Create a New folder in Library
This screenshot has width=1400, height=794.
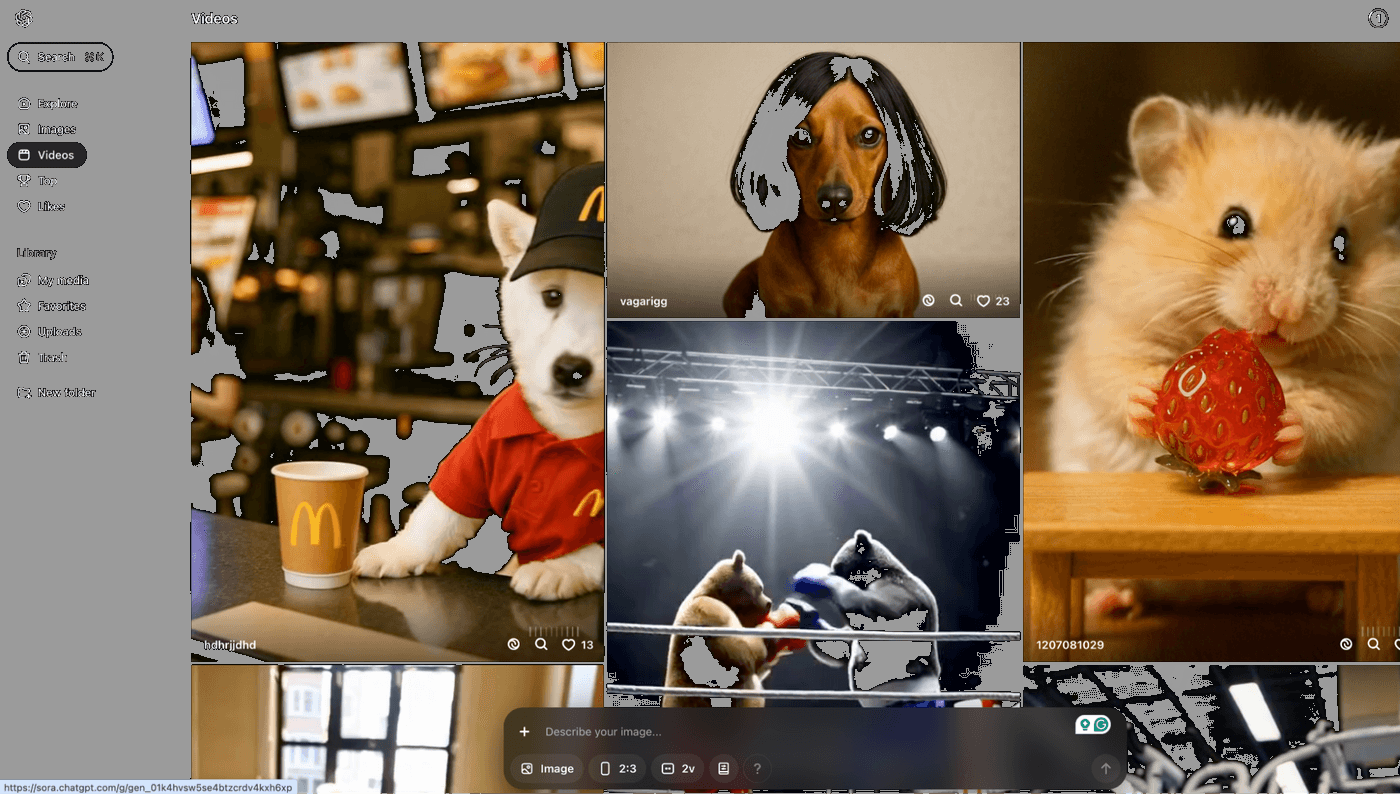tap(66, 393)
